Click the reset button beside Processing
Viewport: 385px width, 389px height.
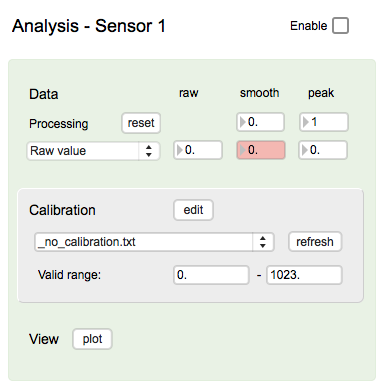tap(141, 123)
